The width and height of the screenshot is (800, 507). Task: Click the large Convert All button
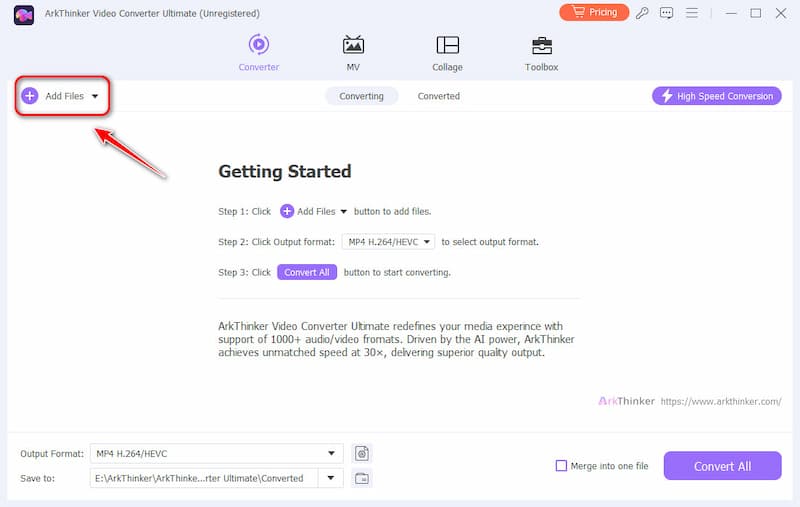point(722,466)
